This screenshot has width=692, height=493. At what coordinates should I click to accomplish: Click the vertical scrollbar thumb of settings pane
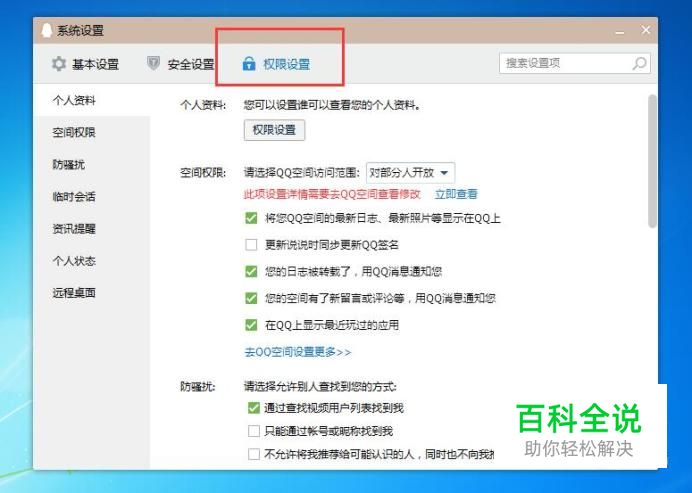(652, 161)
